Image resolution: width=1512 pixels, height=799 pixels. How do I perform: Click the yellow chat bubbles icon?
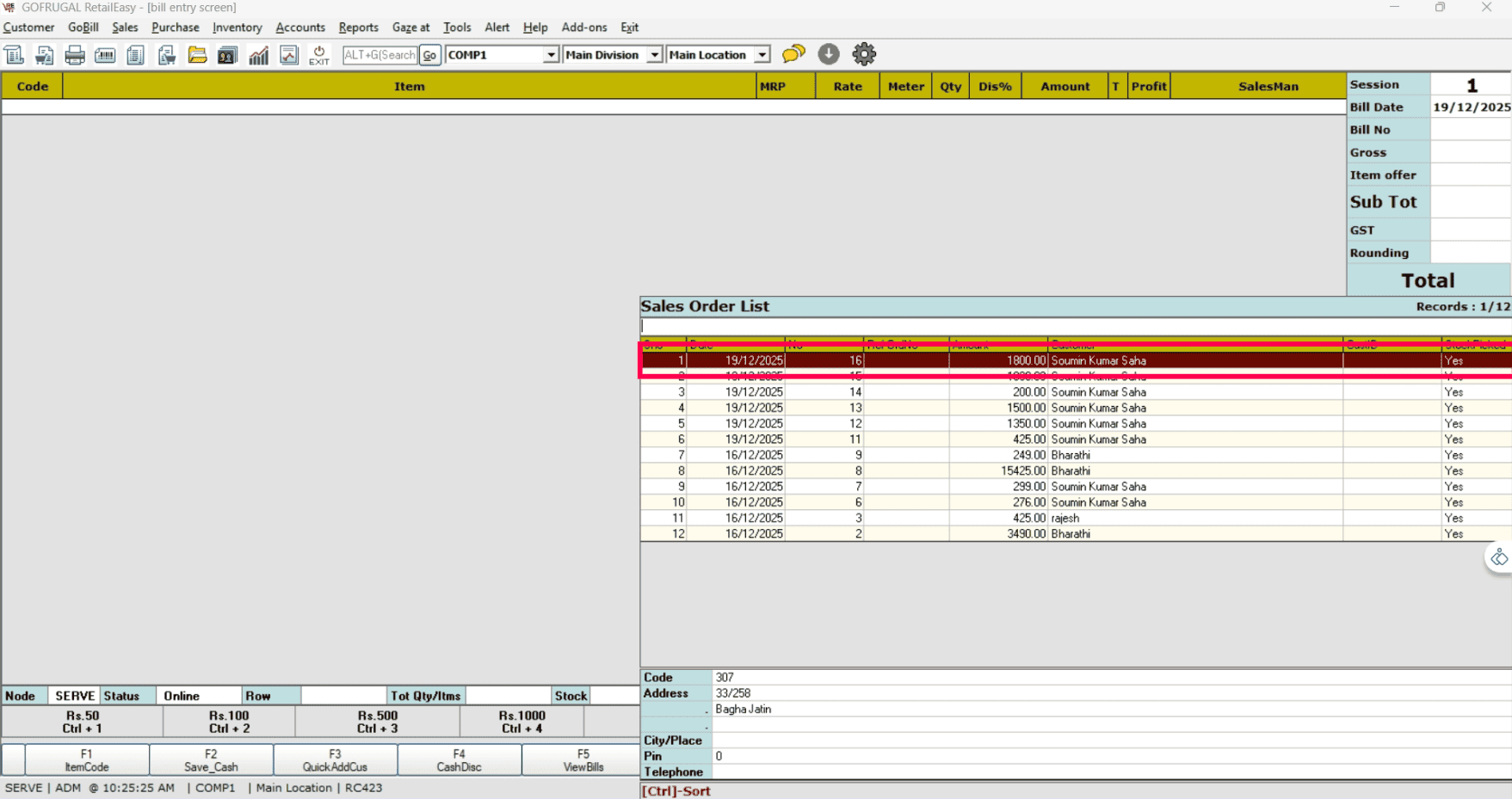click(793, 54)
